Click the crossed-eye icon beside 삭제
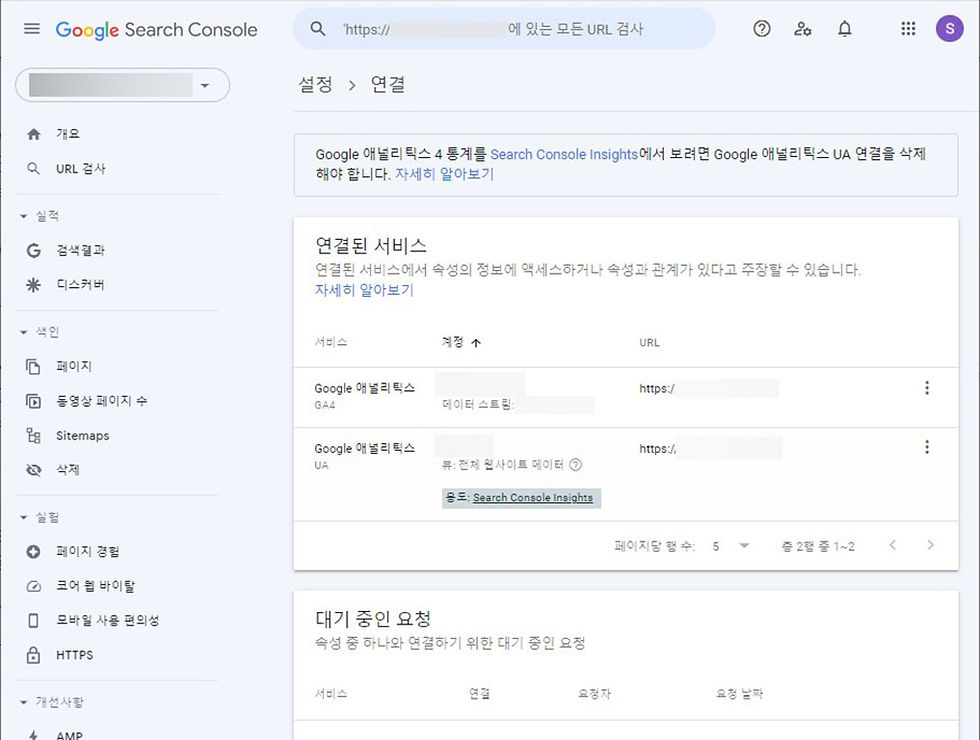This screenshot has width=980, height=740. (34, 470)
